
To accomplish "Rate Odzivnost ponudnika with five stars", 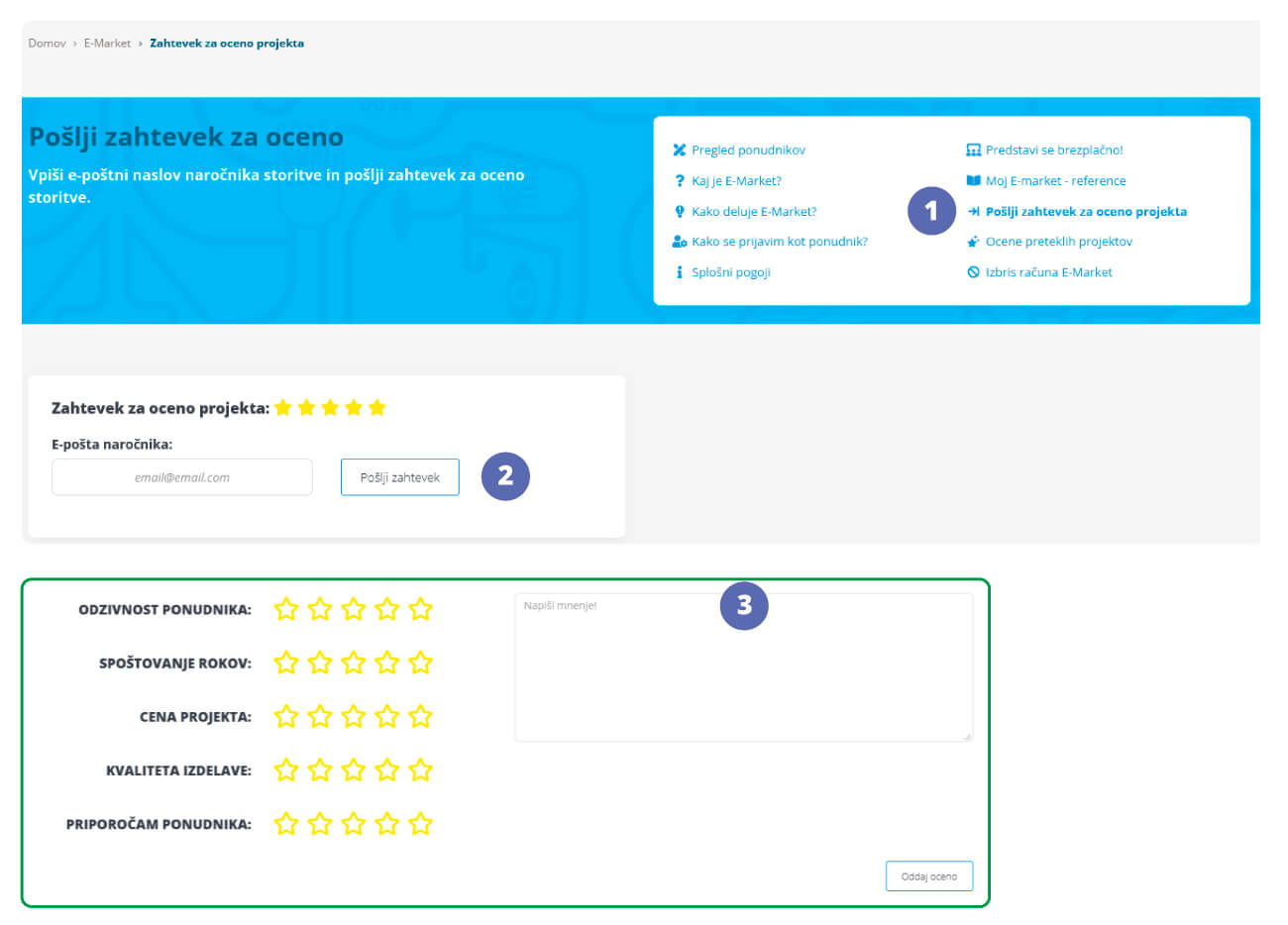I will click(421, 609).
